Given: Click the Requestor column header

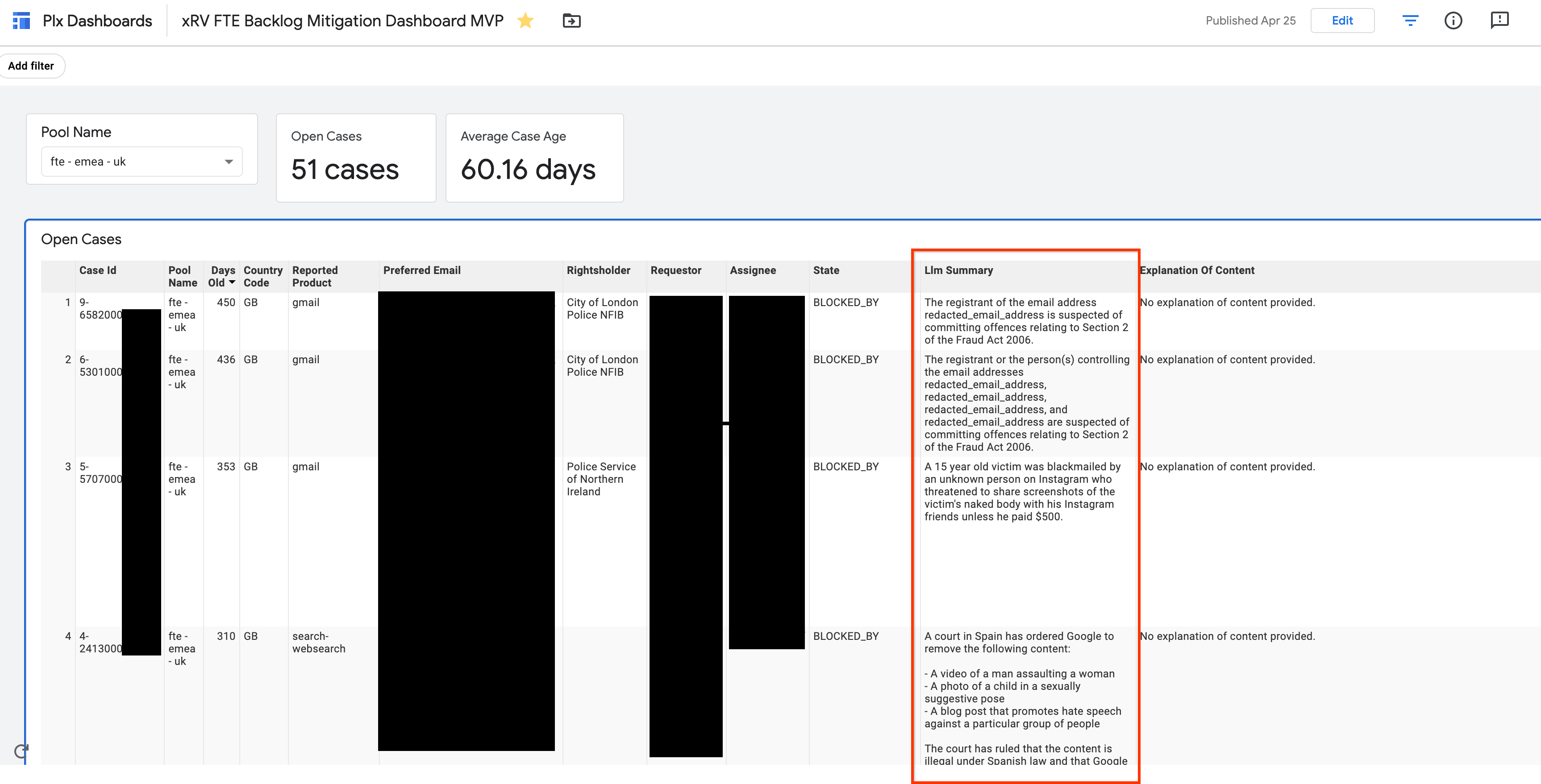Looking at the screenshot, I should tap(675, 270).
